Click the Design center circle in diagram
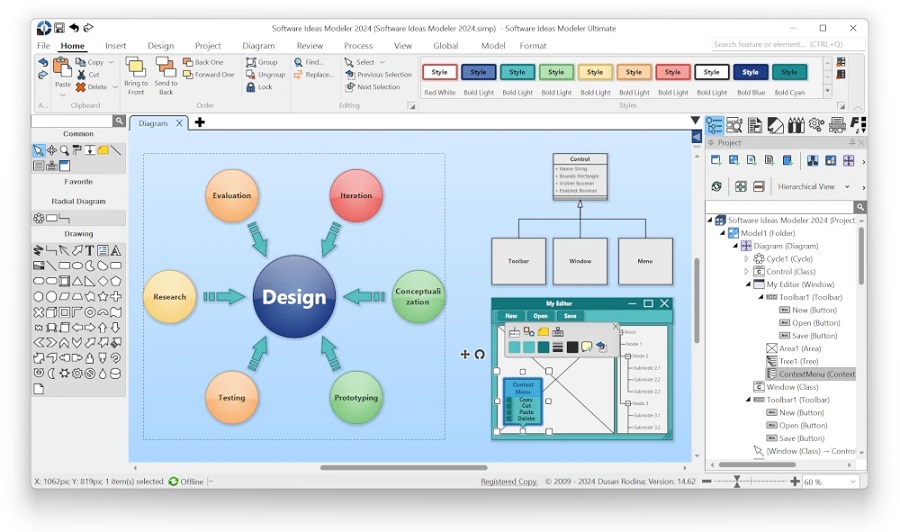 click(294, 297)
